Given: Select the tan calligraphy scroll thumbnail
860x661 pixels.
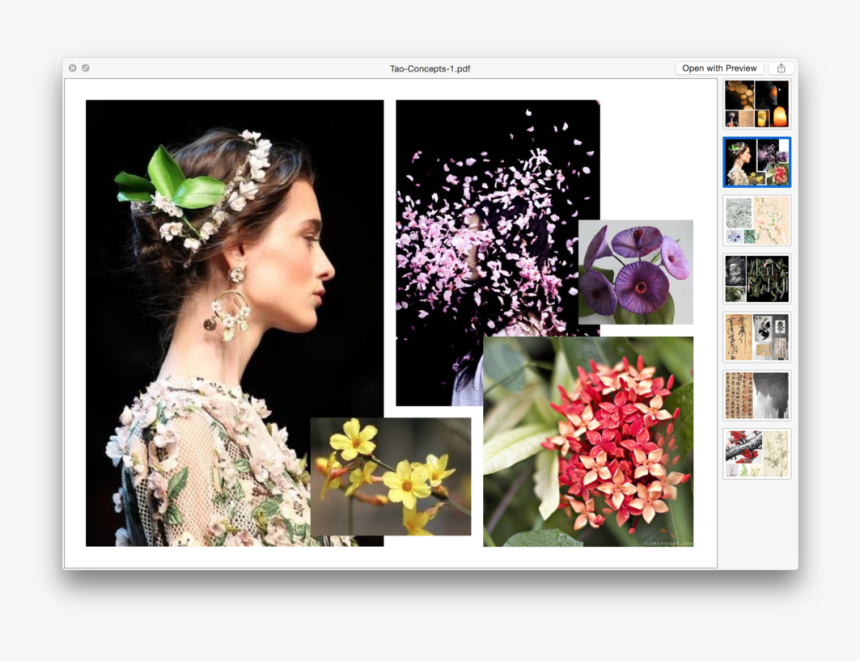Looking at the screenshot, I should [757, 337].
